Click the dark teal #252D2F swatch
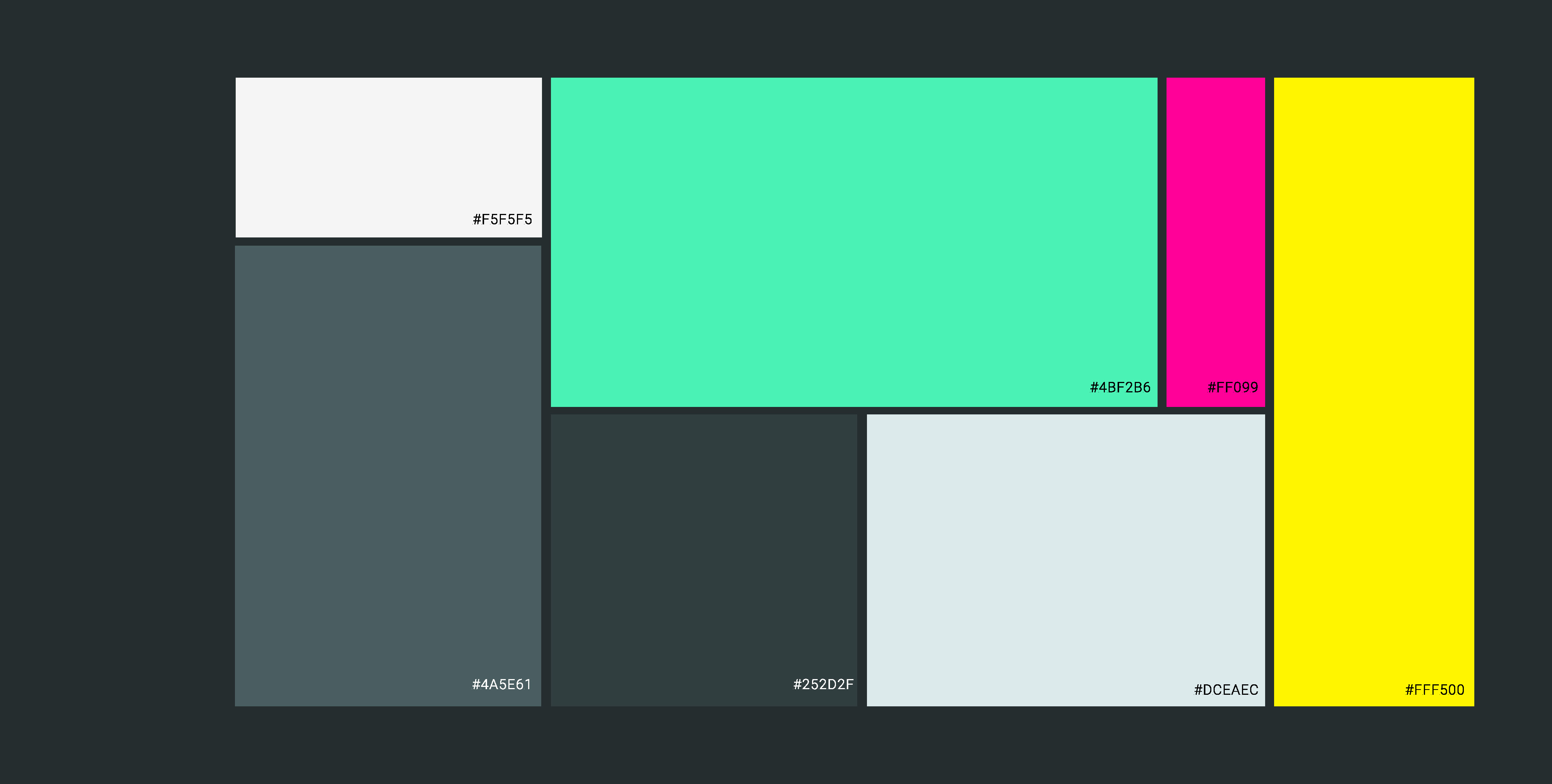 point(704,560)
